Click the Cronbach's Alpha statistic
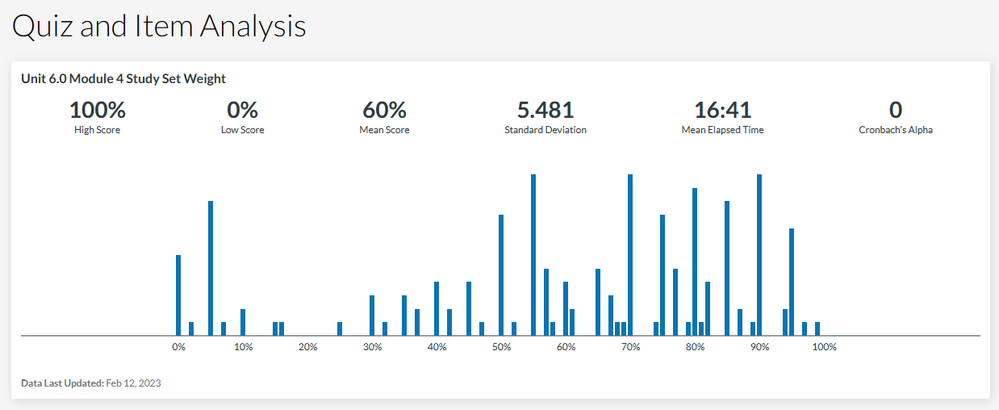 895,110
